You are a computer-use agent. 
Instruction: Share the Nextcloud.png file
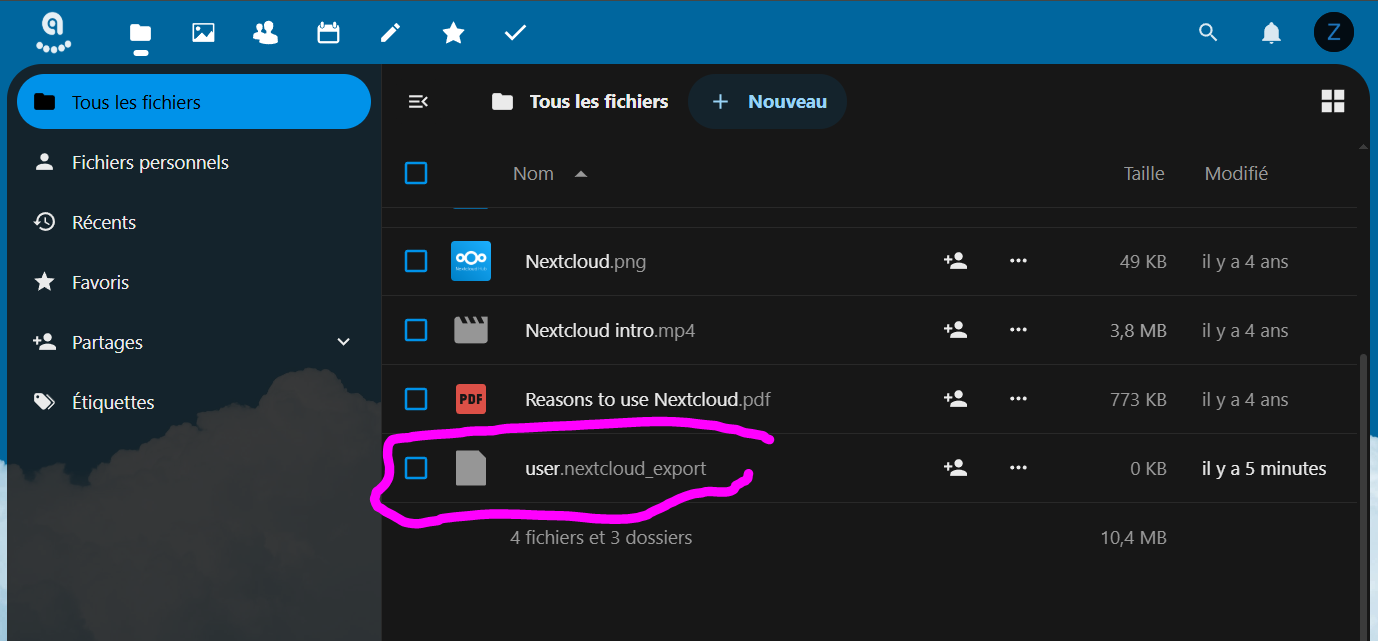(955, 261)
